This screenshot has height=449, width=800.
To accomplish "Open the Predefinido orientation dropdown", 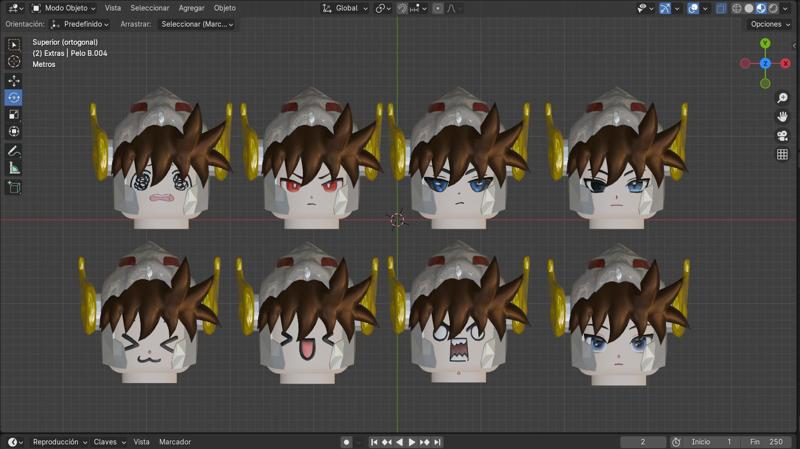I will tap(80, 24).
